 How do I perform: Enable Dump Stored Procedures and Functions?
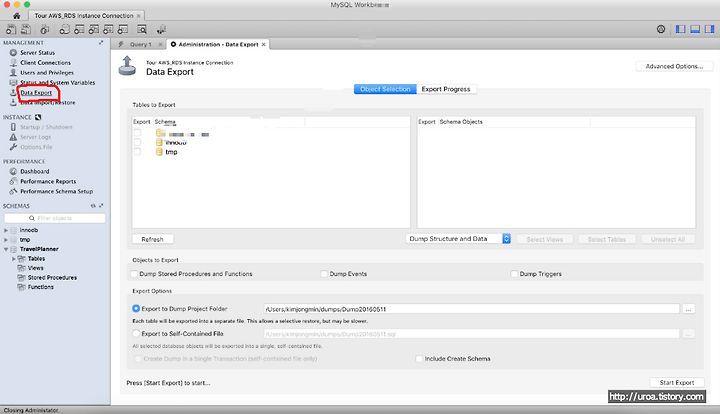(135, 274)
